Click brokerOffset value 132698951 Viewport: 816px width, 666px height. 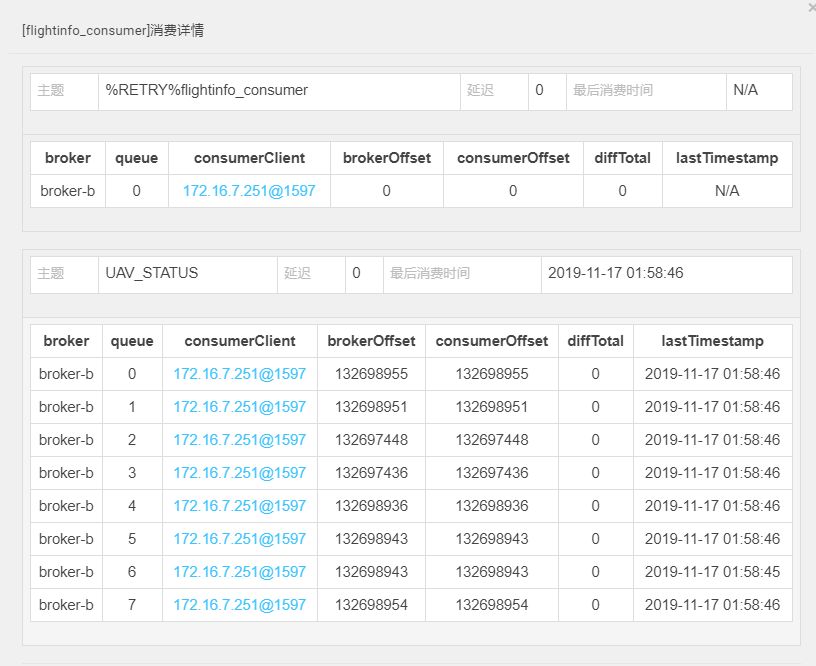click(372, 407)
